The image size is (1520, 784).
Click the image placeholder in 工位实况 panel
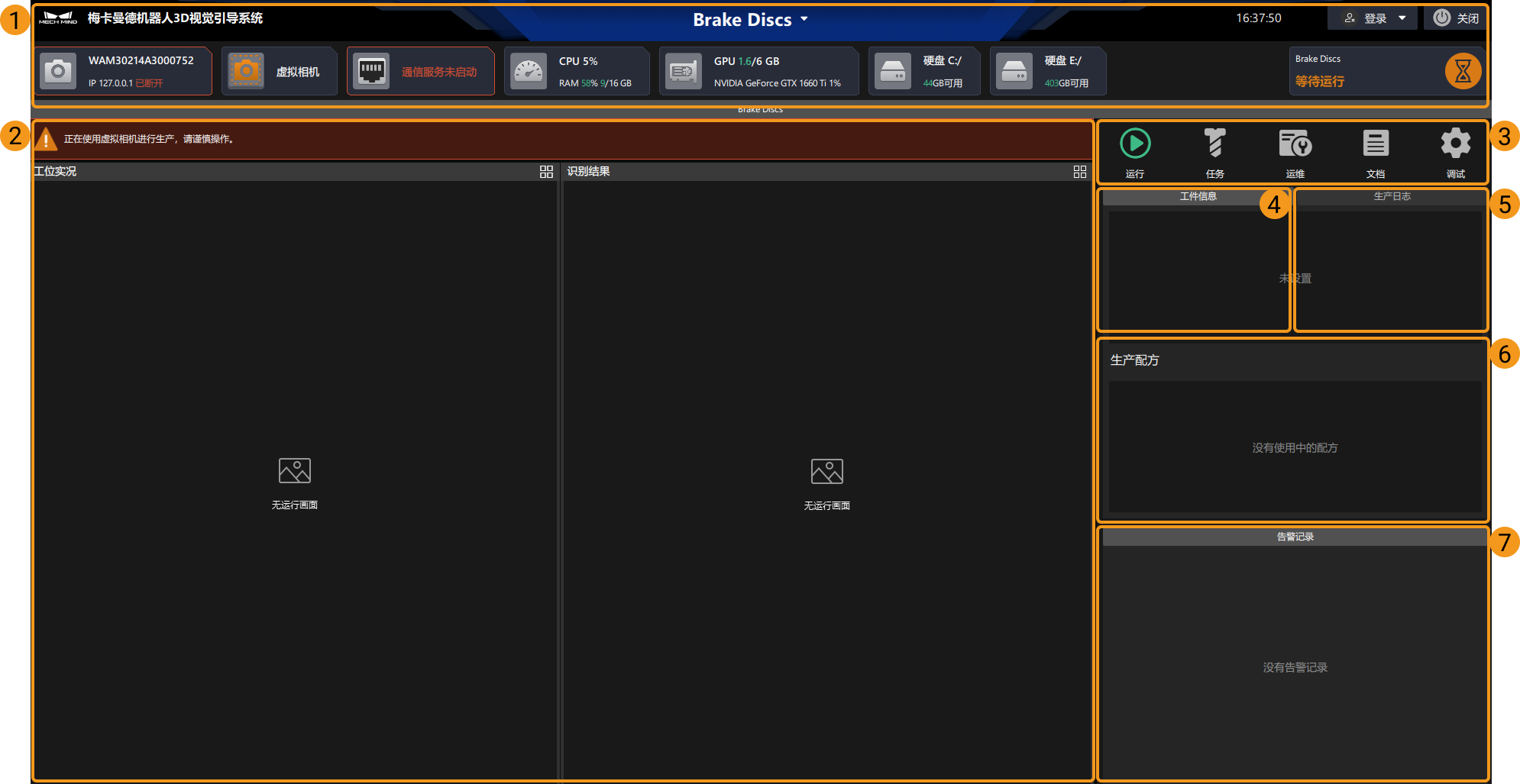tap(295, 470)
